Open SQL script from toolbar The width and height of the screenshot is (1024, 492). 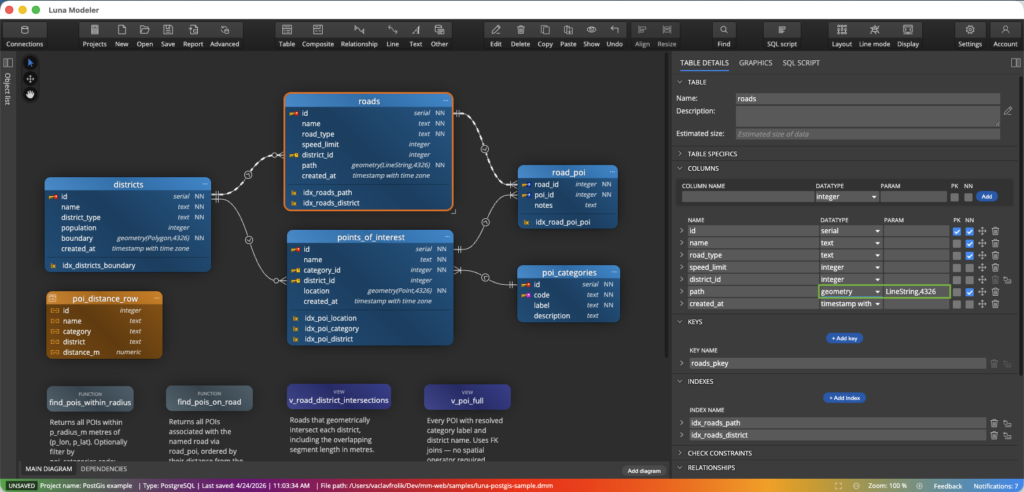pyautogui.click(x=782, y=35)
